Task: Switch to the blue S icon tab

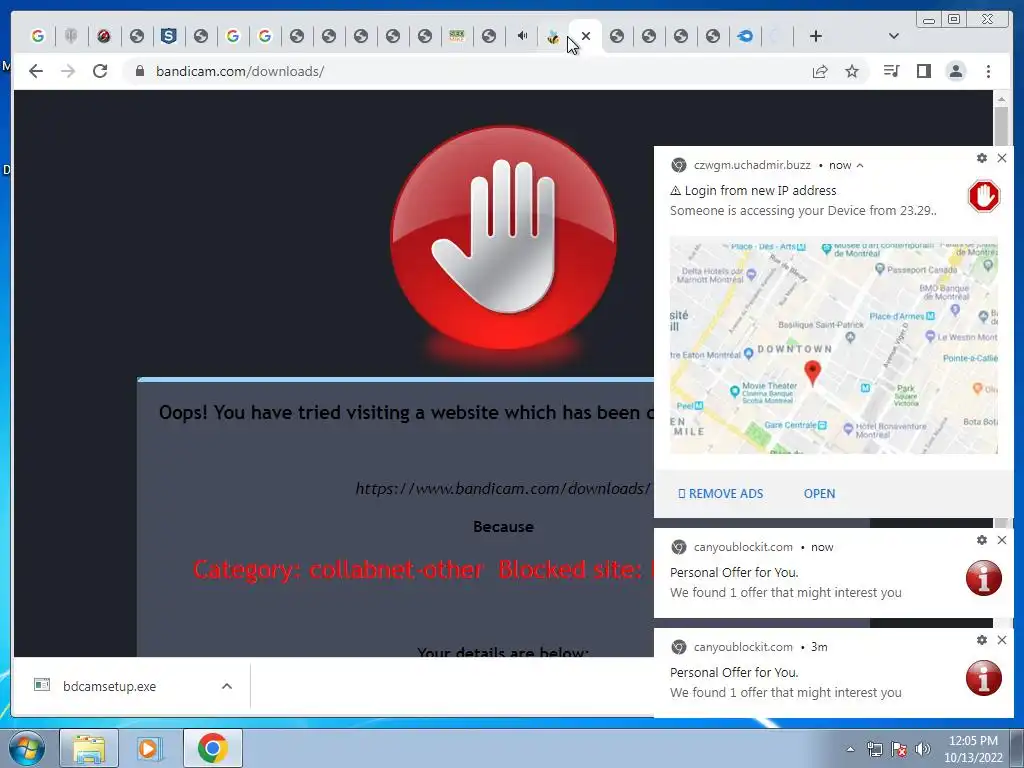Action: 168,37
